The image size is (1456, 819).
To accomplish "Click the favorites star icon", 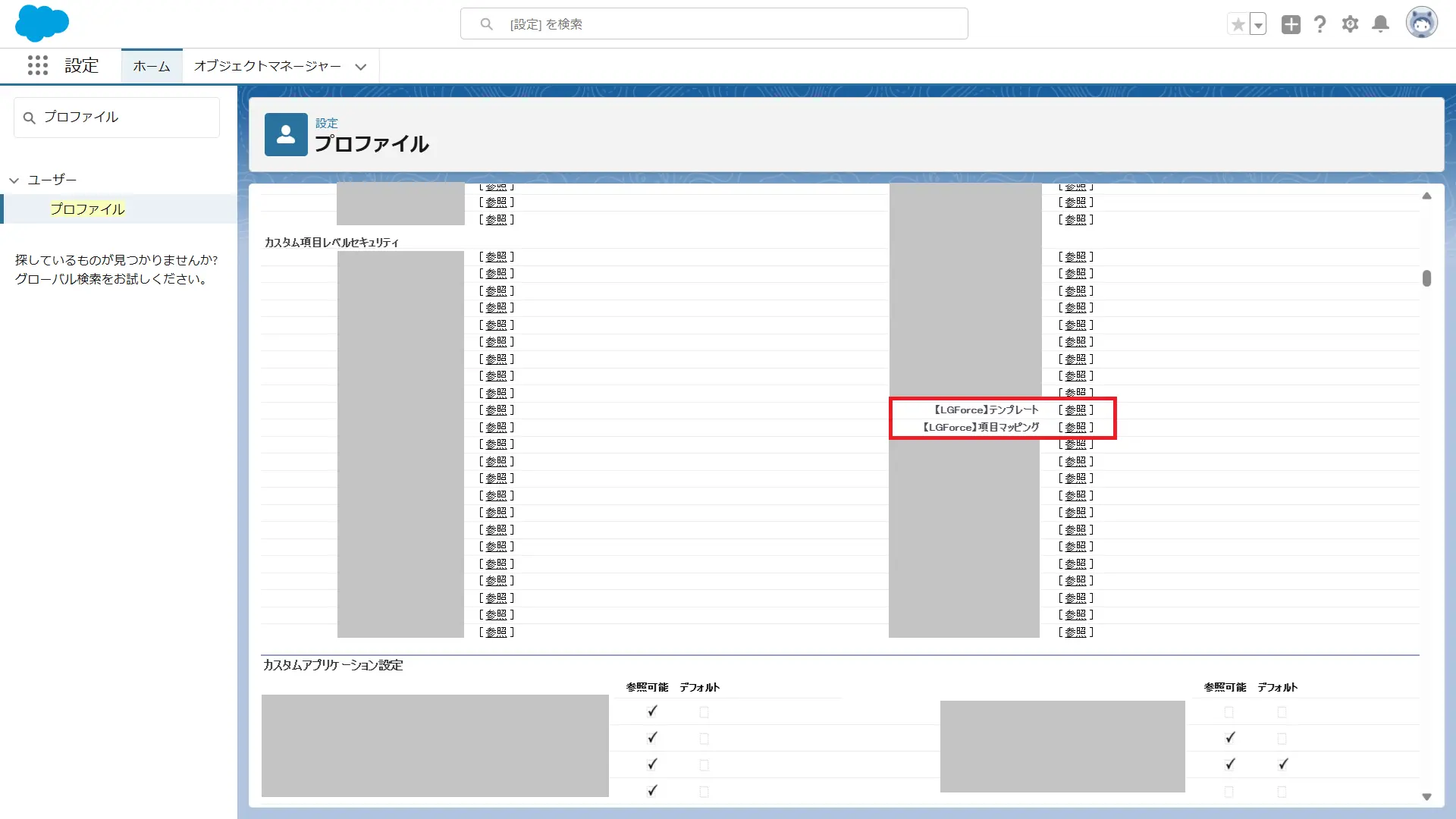I will (1238, 24).
